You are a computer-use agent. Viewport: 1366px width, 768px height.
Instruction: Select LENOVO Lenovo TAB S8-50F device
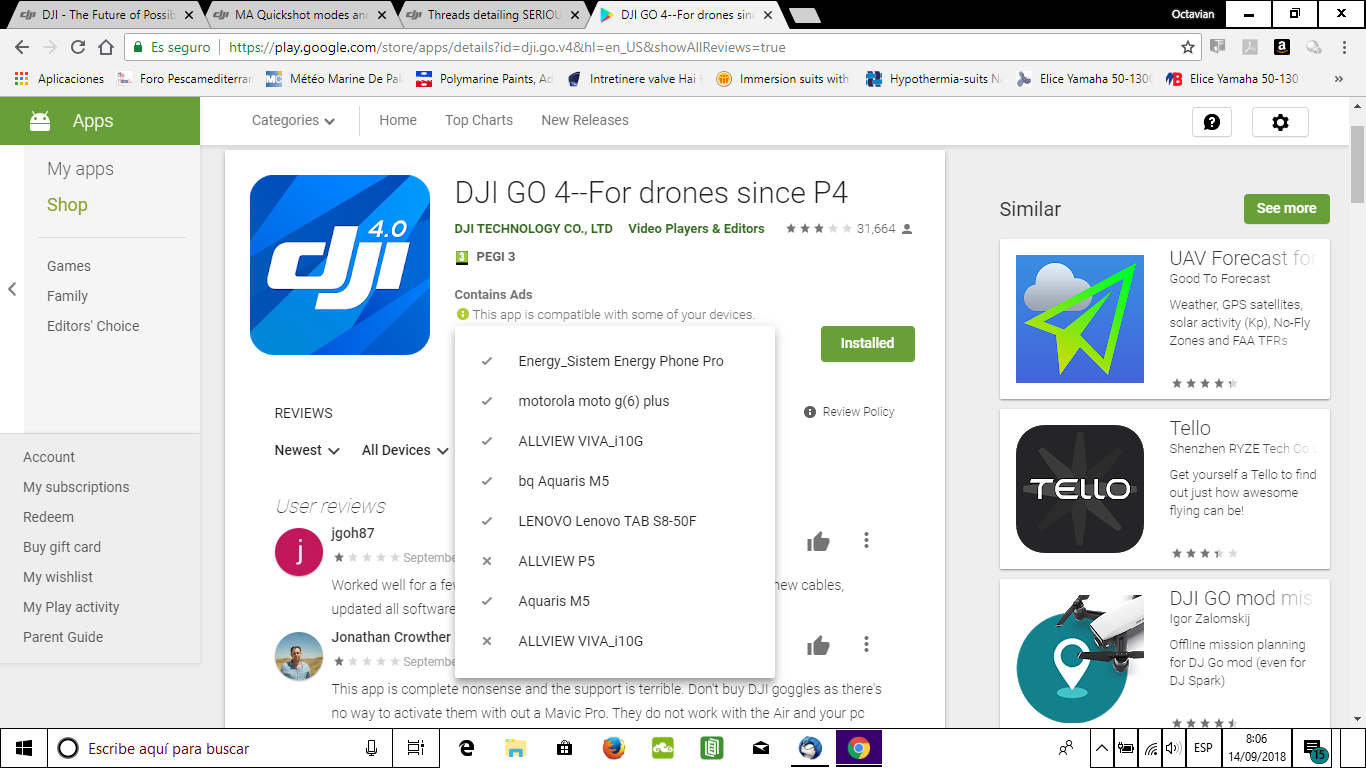coord(615,521)
